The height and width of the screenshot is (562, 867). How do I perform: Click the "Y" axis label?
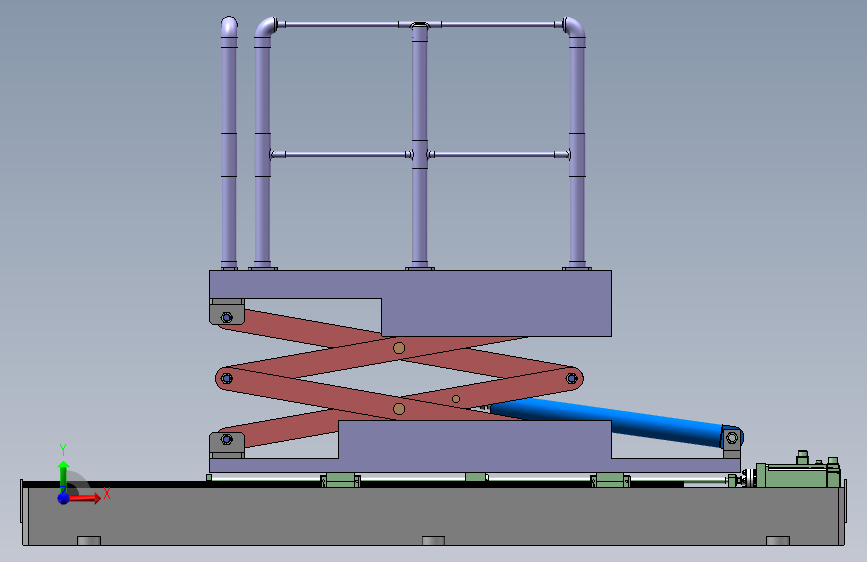[x=63, y=450]
